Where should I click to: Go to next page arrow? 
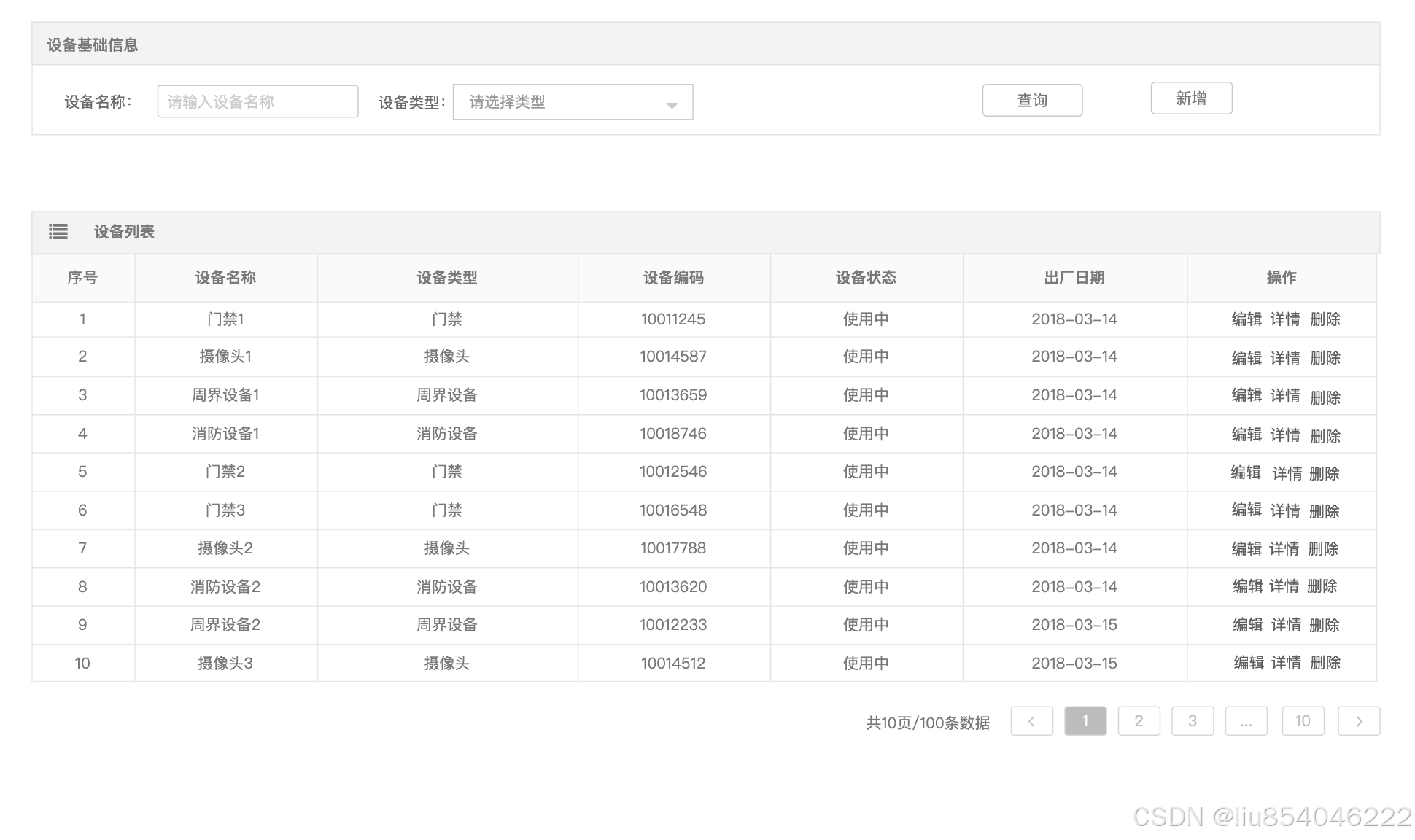(1358, 721)
